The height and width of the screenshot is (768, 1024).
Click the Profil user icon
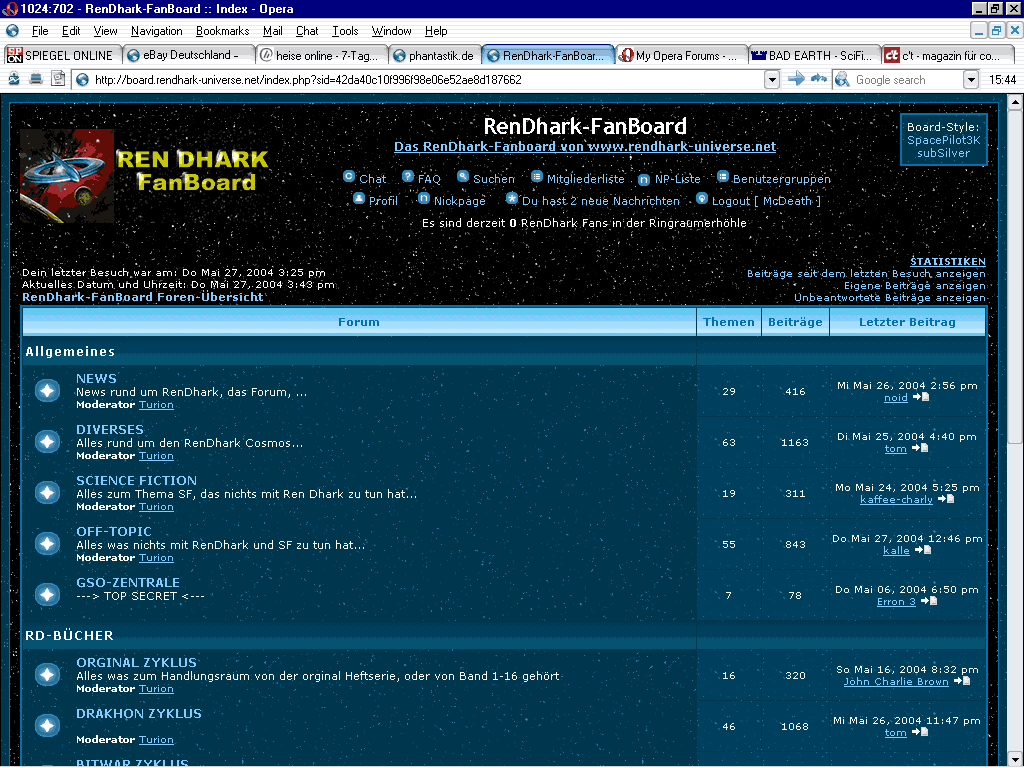pyautogui.click(x=359, y=199)
